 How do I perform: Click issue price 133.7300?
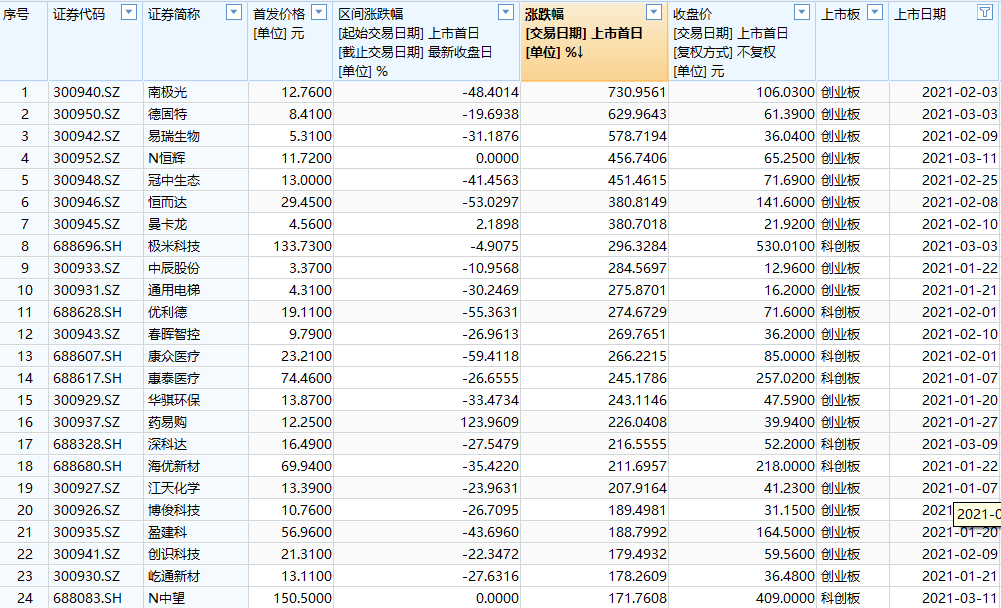coord(303,246)
